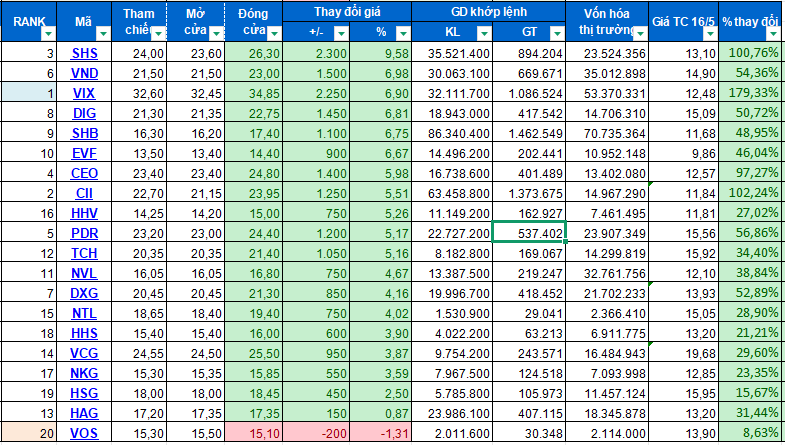Open the KL column filter dropdown

[484, 34]
